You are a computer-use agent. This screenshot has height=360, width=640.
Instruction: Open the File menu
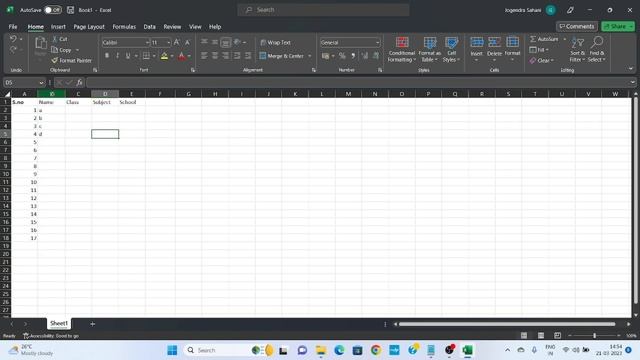13,27
